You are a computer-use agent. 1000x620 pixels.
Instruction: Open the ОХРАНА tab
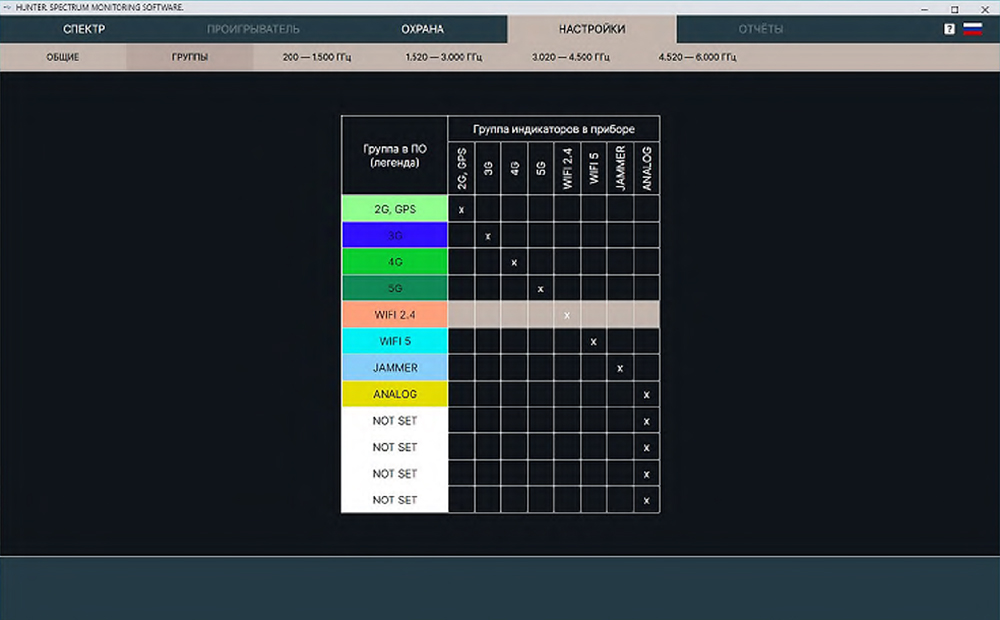coord(422,29)
